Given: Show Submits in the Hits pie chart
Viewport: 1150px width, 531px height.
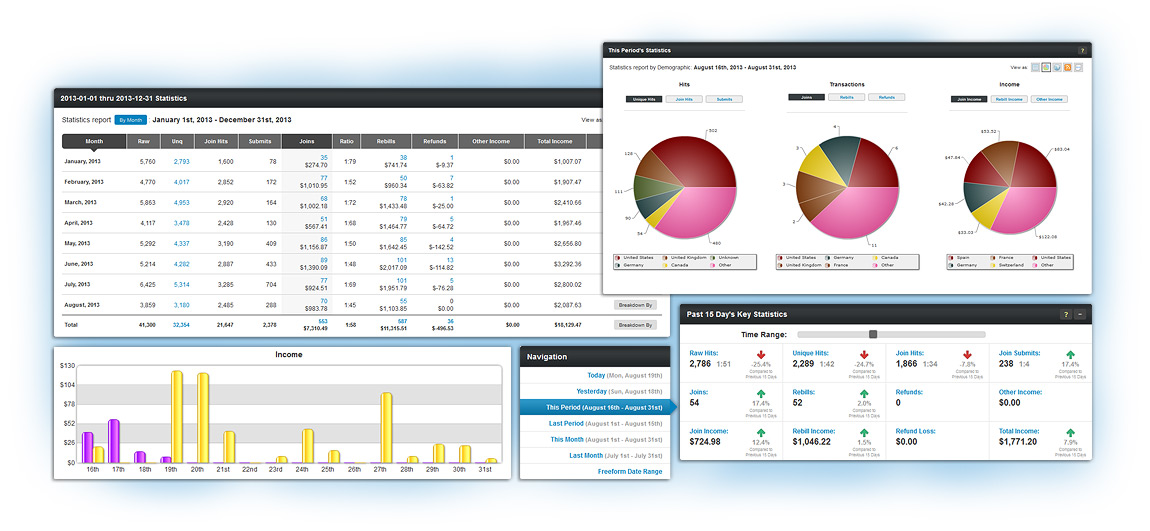Looking at the screenshot, I should [x=725, y=99].
